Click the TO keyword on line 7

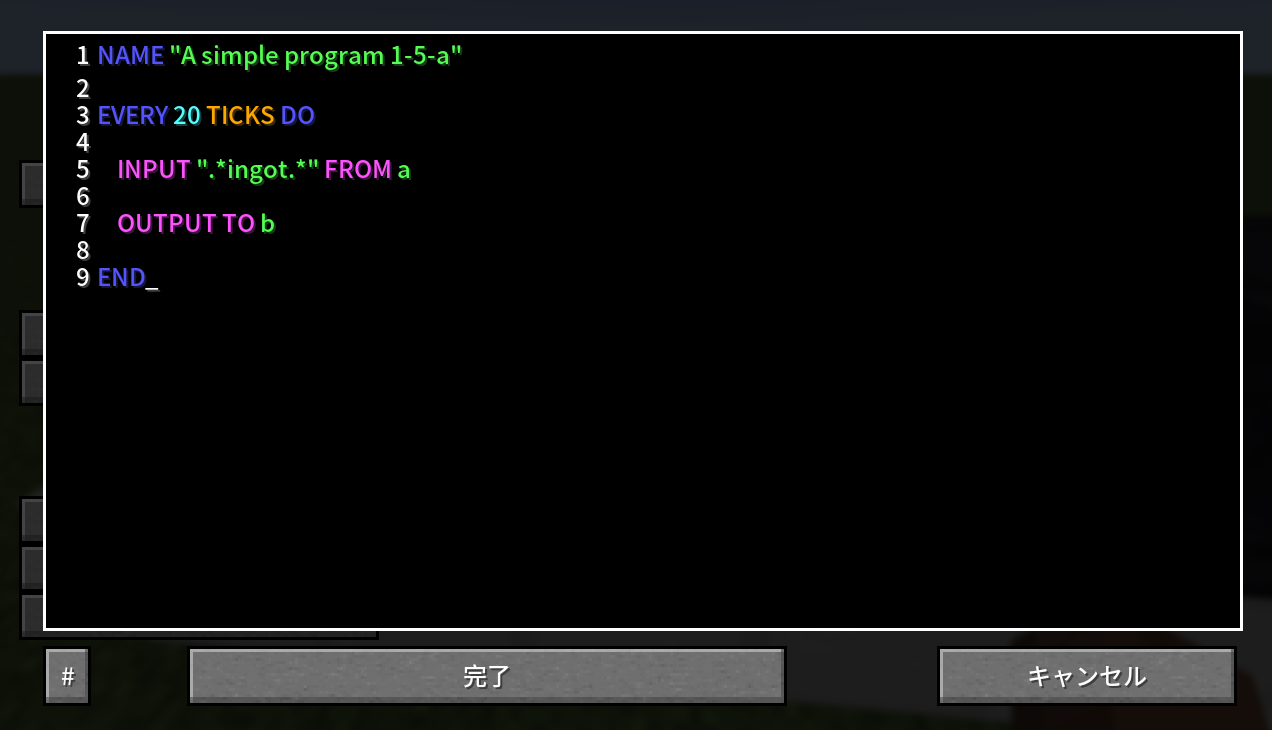coord(239,224)
